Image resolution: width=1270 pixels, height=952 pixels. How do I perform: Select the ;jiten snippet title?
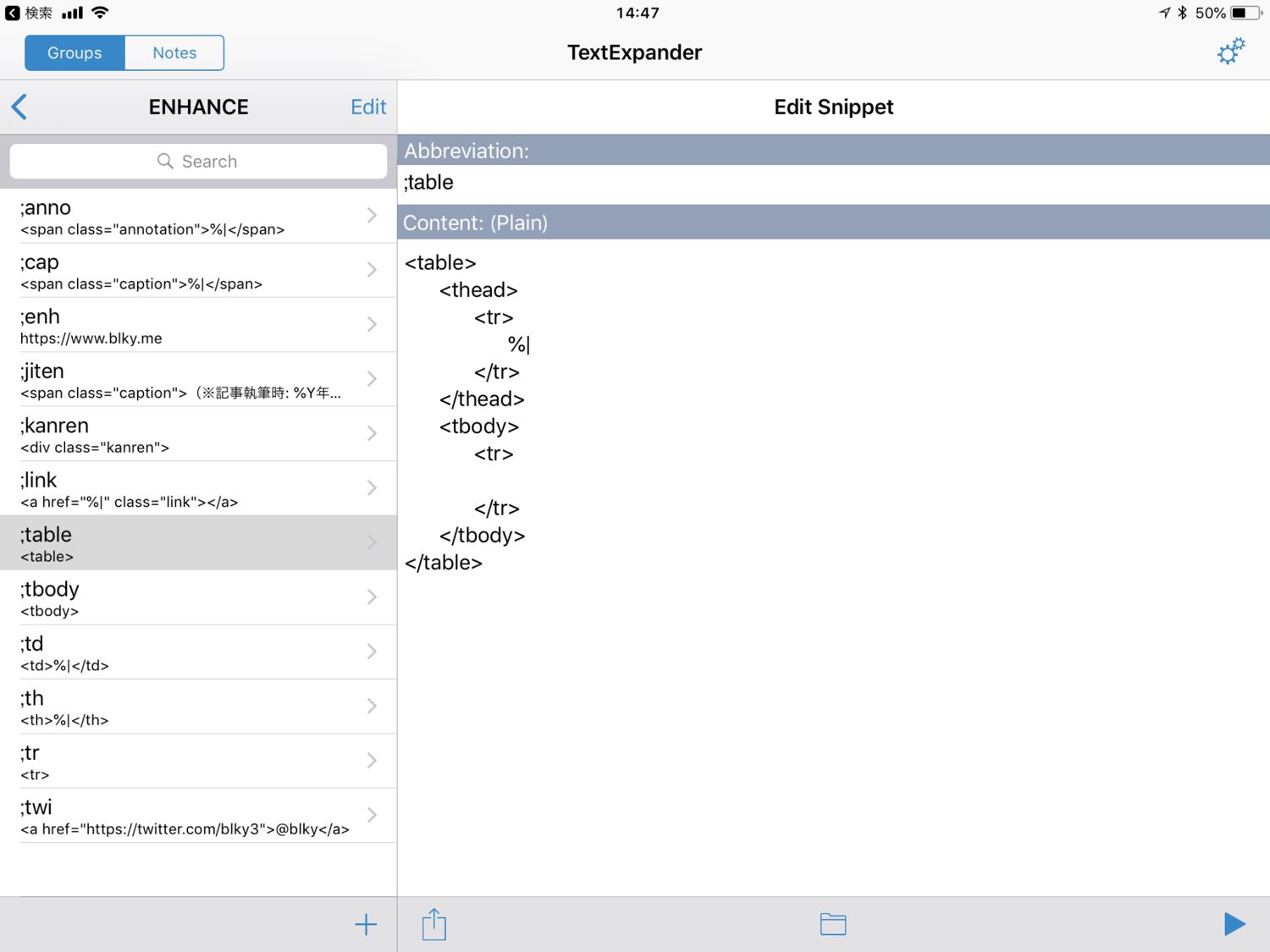[41, 371]
